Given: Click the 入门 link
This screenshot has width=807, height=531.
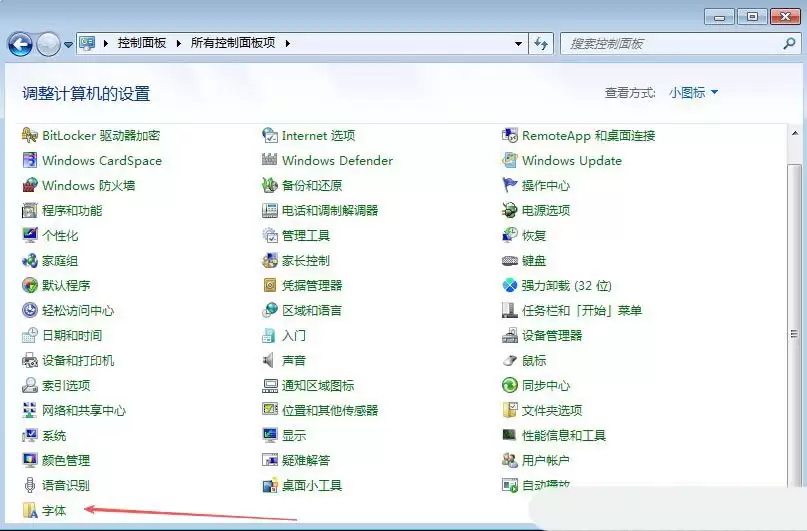Looking at the screenshot, I should (x=294, y=335).
